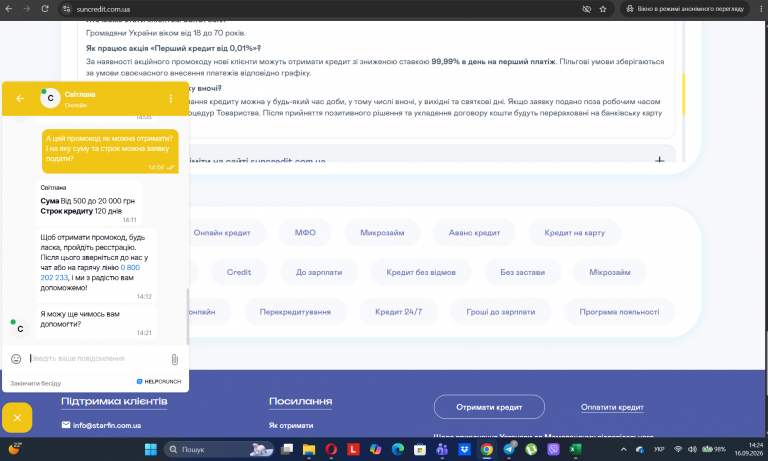Open red L app in taskbar

353,449
